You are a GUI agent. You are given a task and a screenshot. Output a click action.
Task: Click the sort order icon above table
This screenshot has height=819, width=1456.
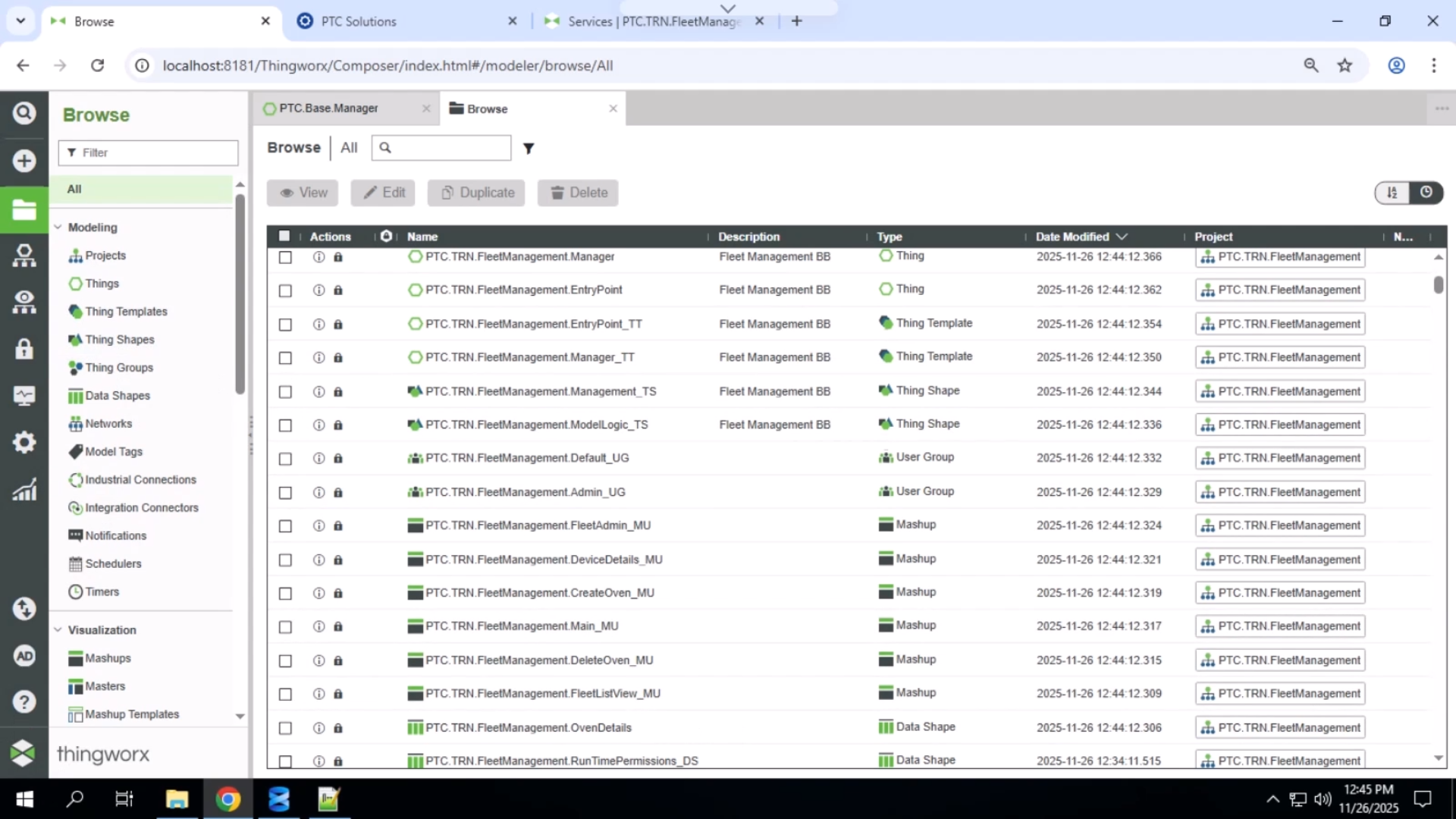click(x=1392, y=193)
